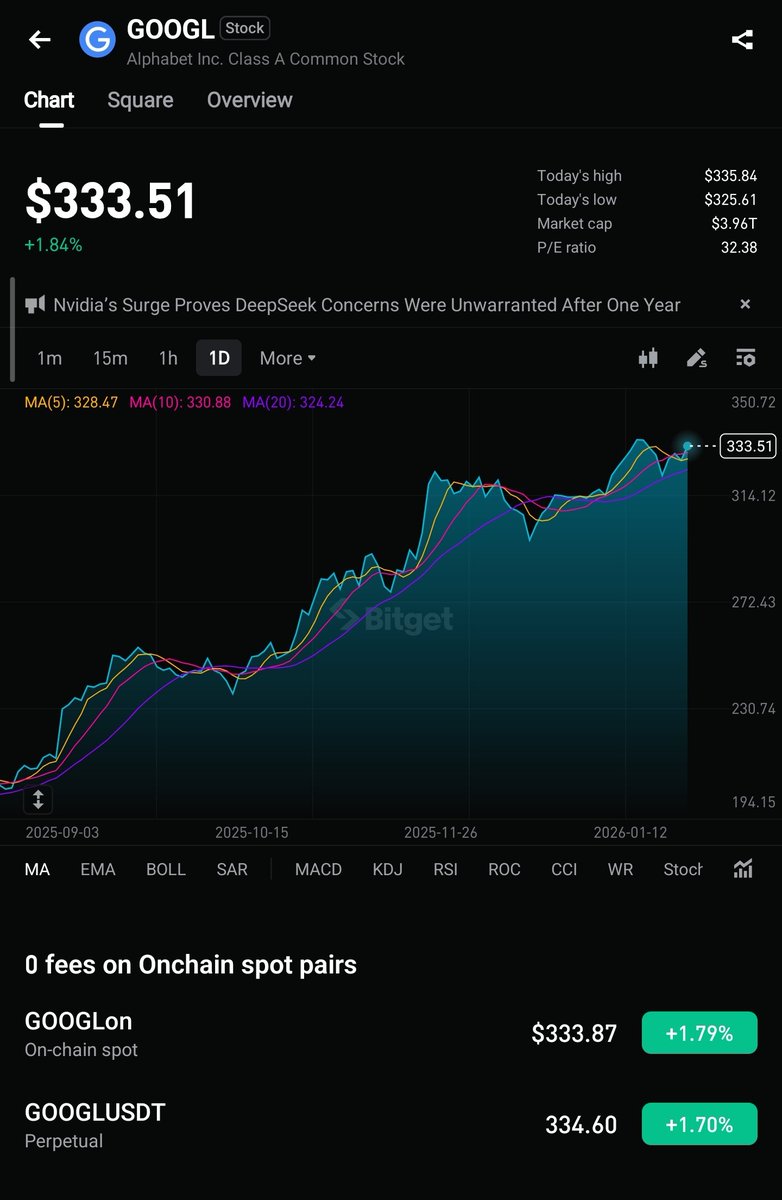Tap the Stock label badge
The image size is (782, 1200).
click(x=245, y=28)
